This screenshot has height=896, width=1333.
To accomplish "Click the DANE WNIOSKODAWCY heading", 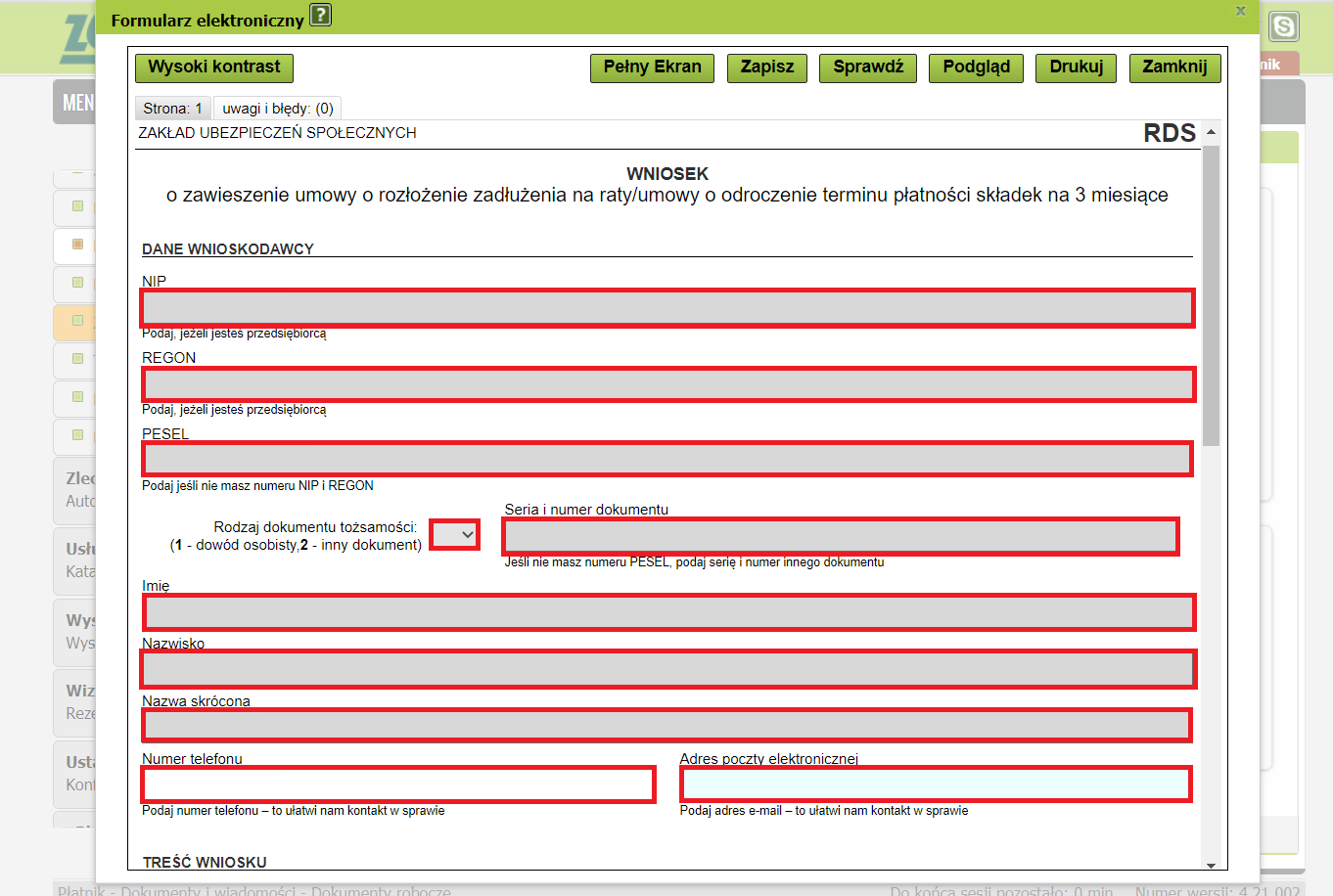I will pos(228,249).
